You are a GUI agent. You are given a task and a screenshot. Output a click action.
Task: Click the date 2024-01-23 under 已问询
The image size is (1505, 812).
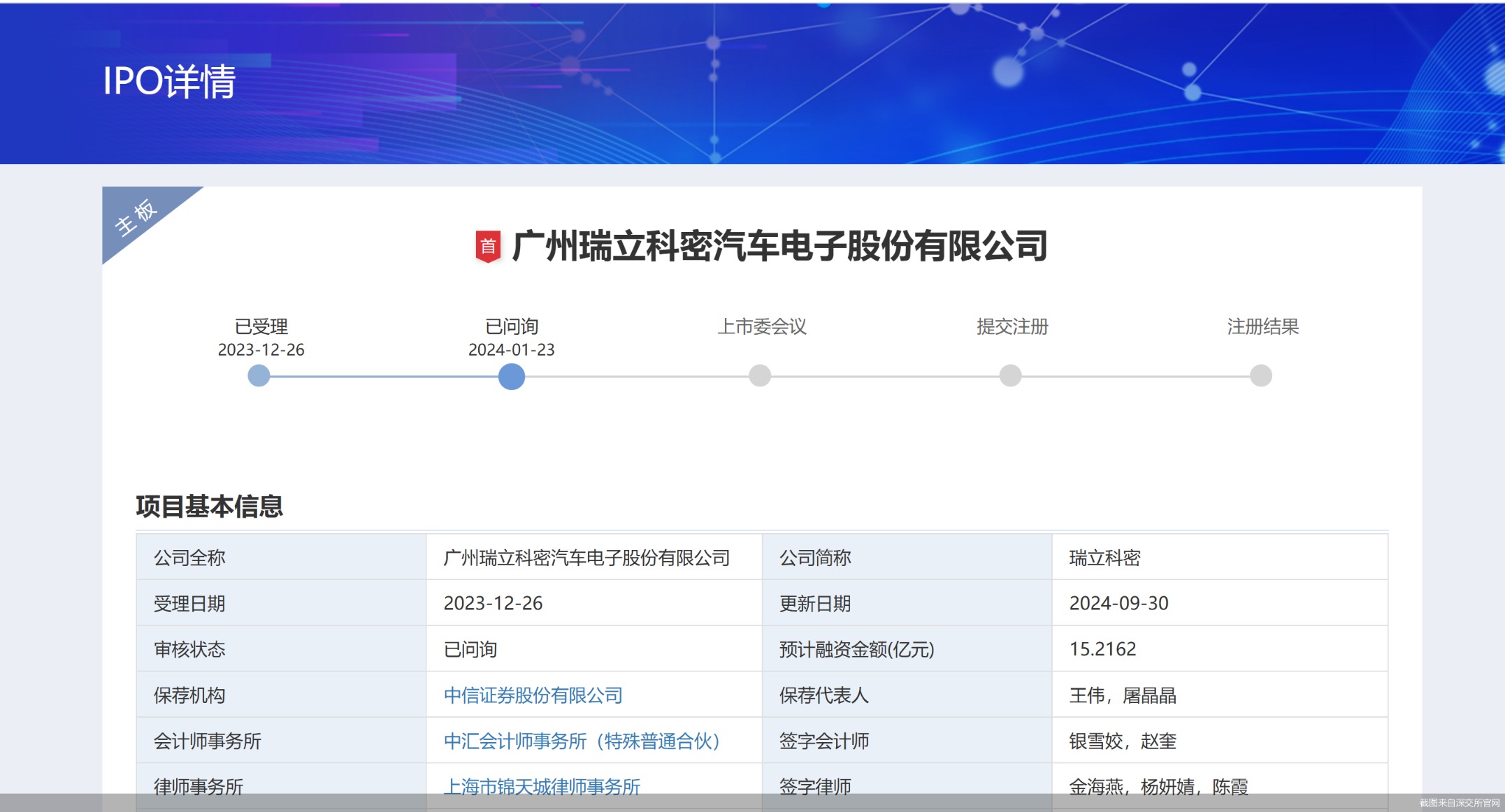512,349
